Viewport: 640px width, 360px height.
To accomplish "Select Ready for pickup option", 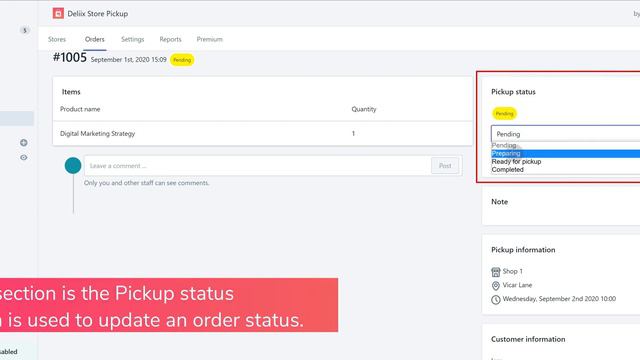I will click(565, 162).
